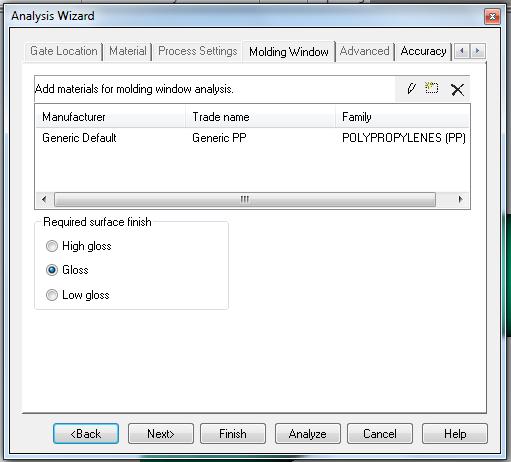Click the materials list horizontal scrollbar thumb

245,199
